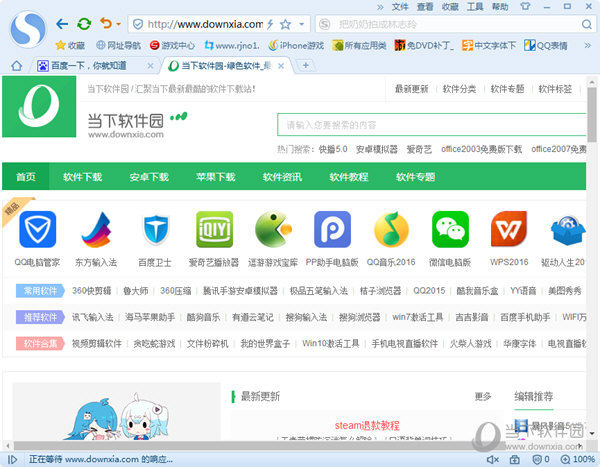Click the steam退款教程 red headline
600x467 pixels.
367,426
